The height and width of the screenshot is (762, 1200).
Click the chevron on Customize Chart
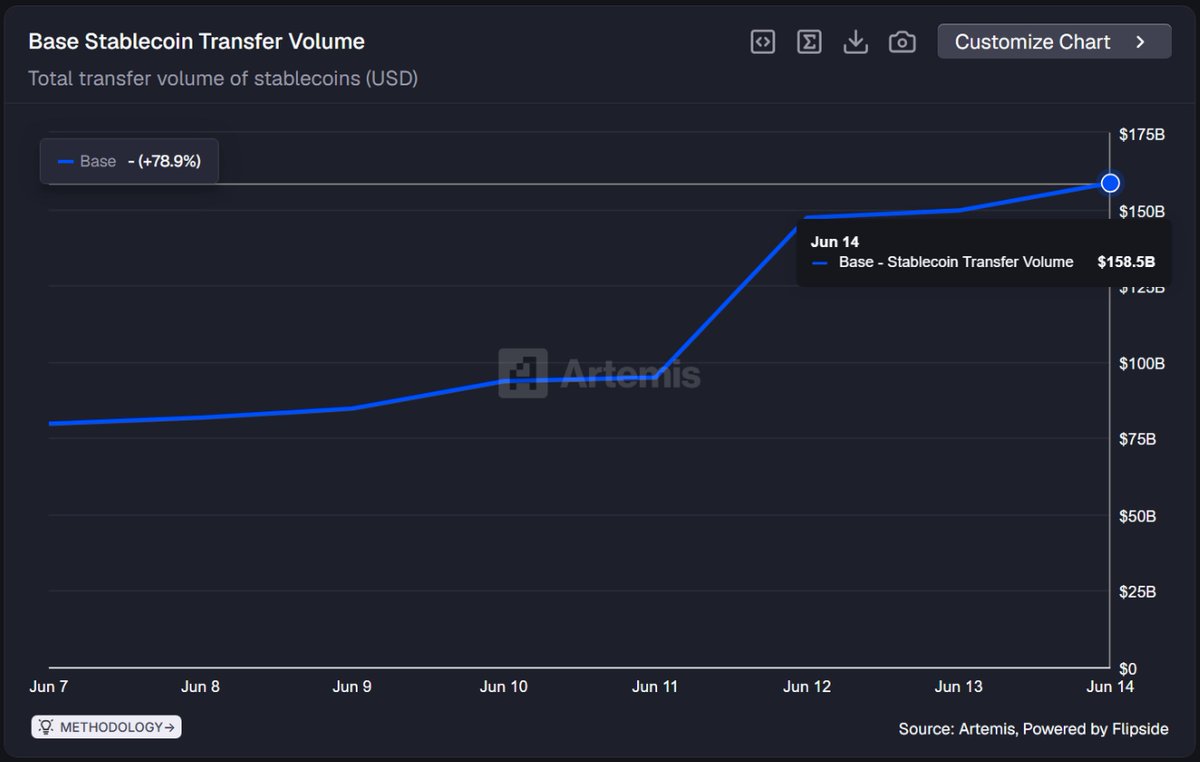[x=1141, y=42]
